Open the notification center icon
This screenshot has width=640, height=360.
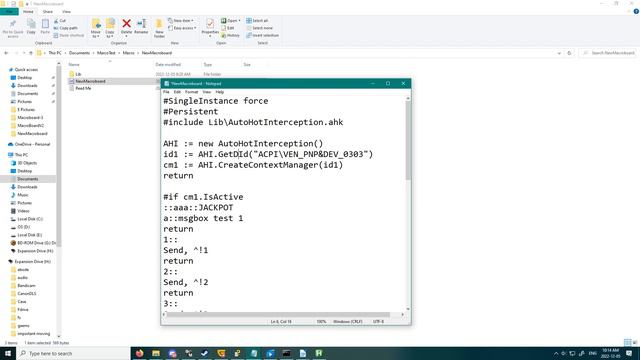click(x=629, y=353)
